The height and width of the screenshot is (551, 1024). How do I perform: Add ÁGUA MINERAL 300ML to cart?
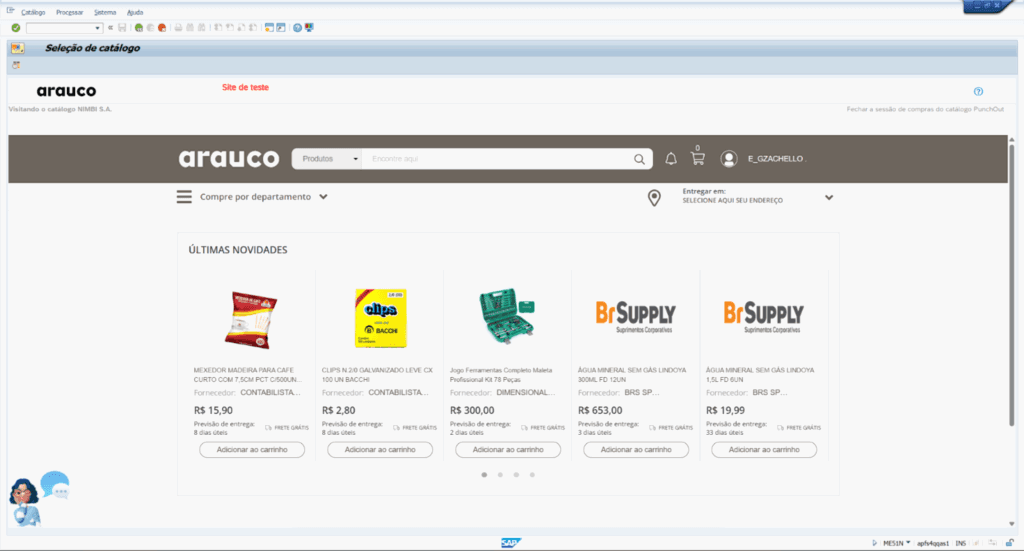[636, 450]
